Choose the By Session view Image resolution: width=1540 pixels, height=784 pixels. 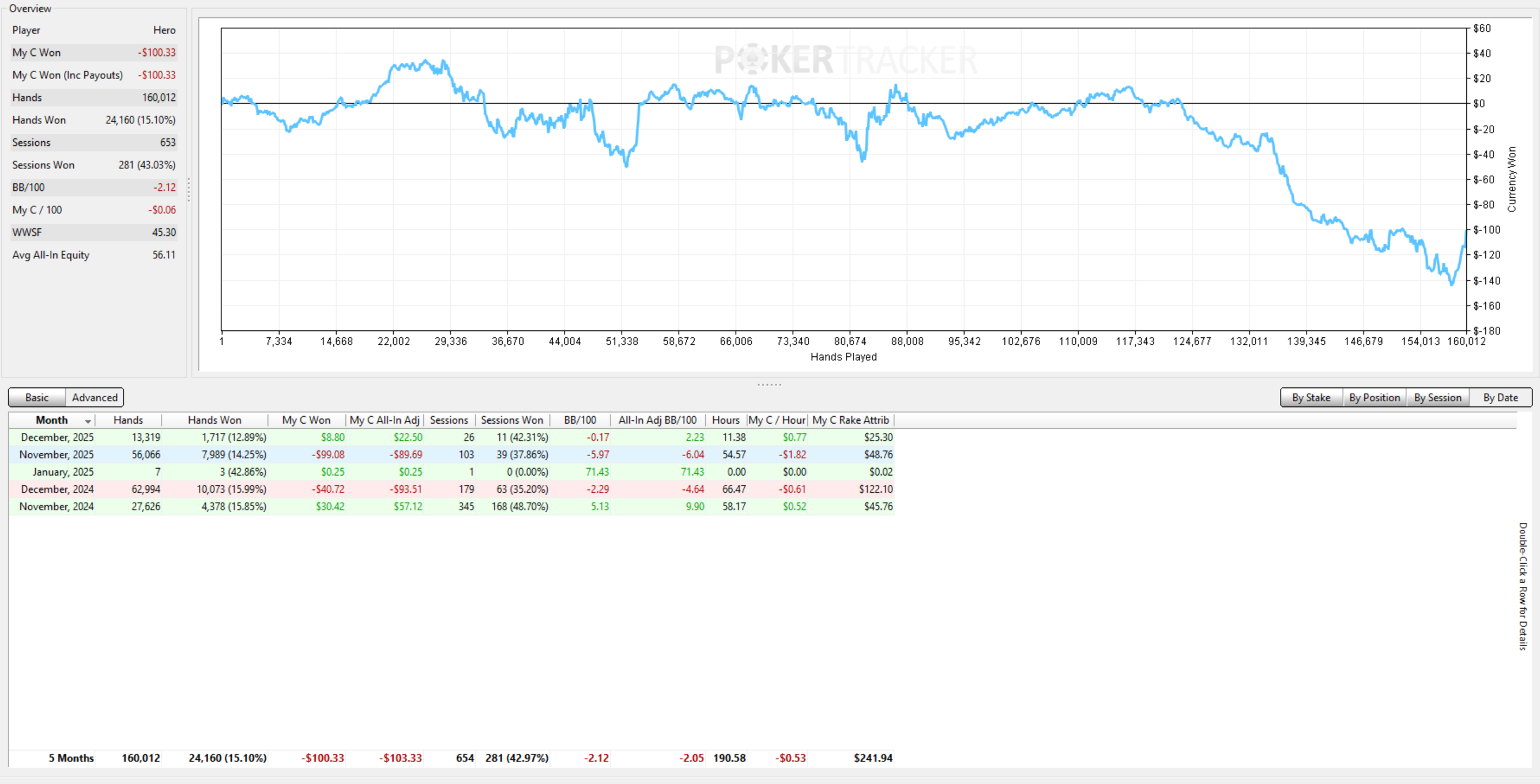point(1437,397)
